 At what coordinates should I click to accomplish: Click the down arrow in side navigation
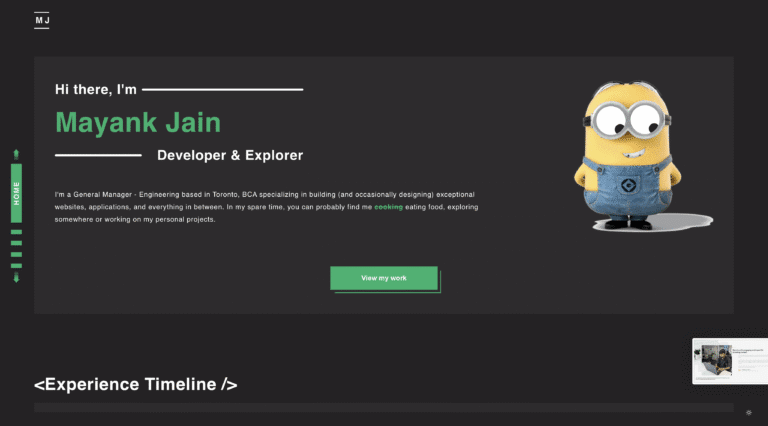click(x=16, y=278)
